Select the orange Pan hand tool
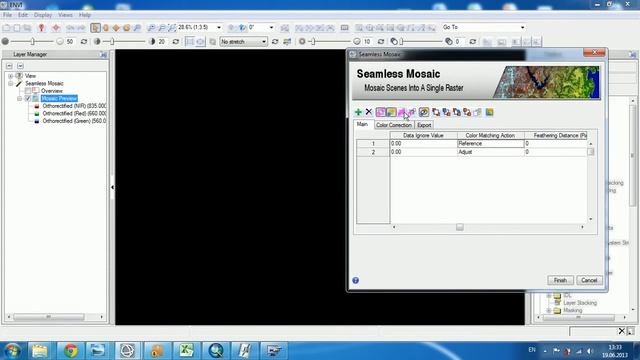640x360 pixels. point(106,28)
